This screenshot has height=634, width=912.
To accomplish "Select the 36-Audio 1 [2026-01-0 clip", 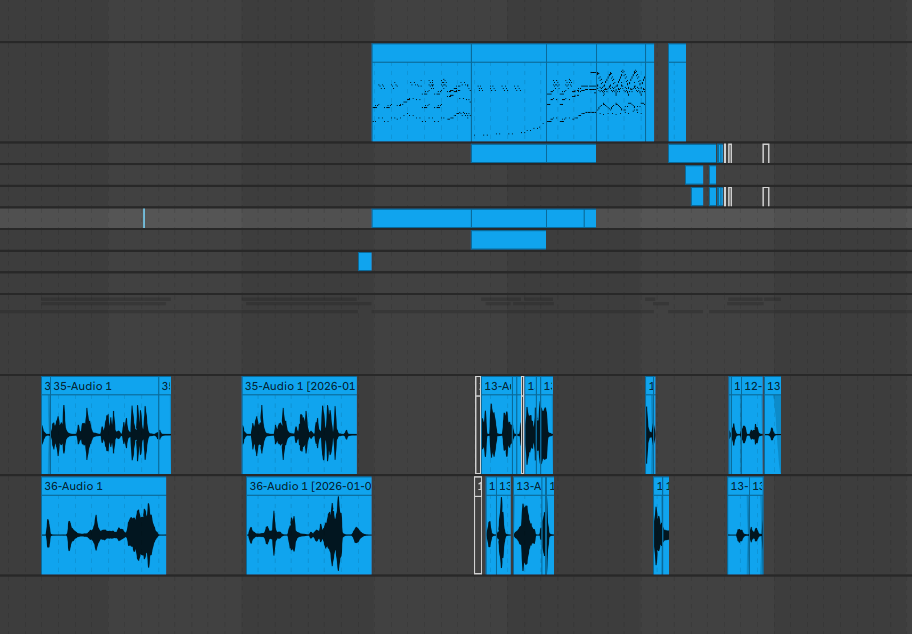I will tap(309, 526).
